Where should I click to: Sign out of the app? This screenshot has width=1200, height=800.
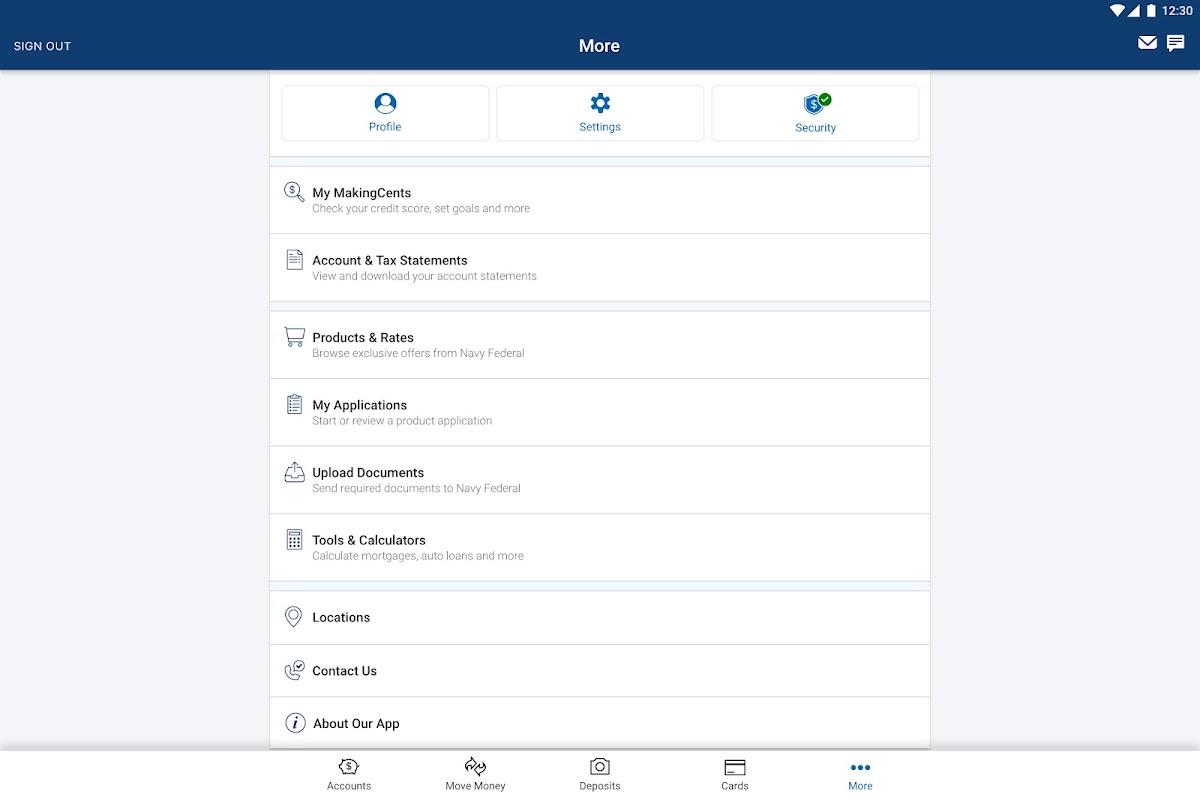(x=42, y=46)
